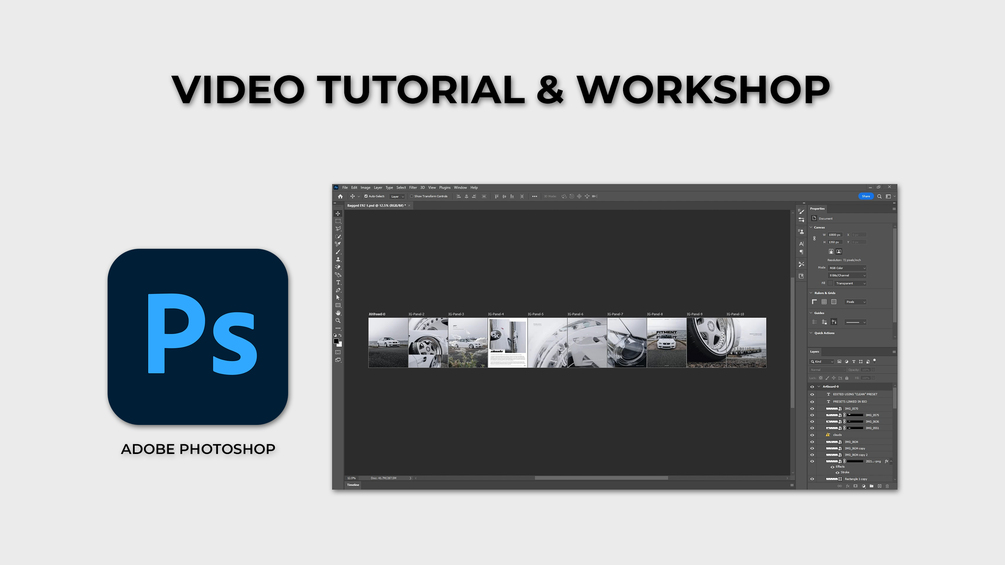Viewport: 1005px width, 565px height.
Task: Open the Kind filter dropdown in Layers
Action: (x=822, y=361)
